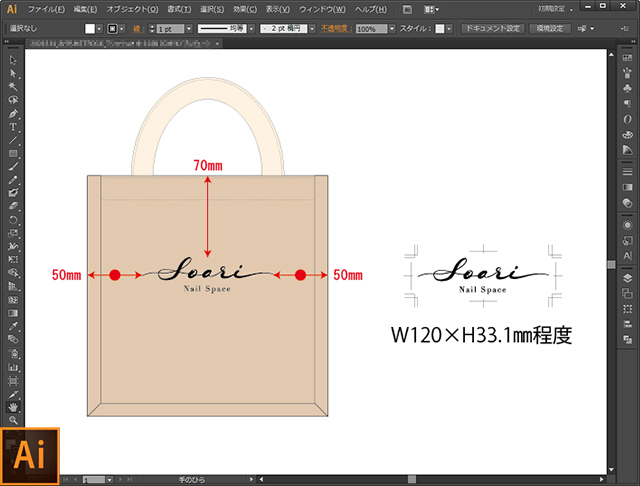Open the Character panel icon in right dock

click(627, 257)
